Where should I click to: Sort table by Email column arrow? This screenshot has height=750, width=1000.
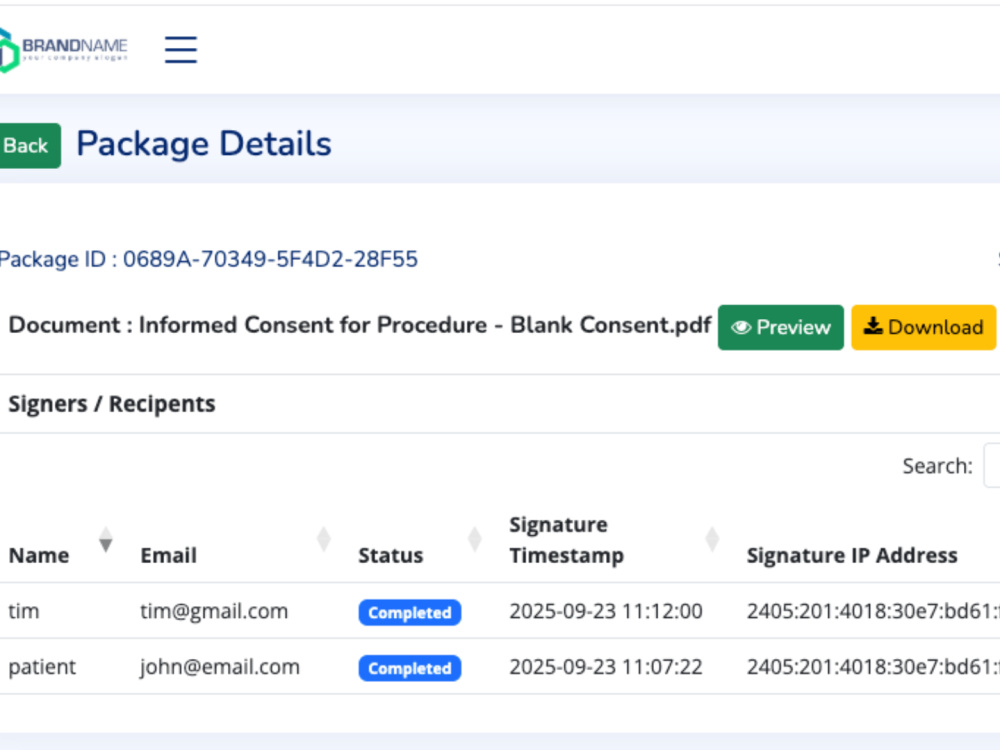324,540
